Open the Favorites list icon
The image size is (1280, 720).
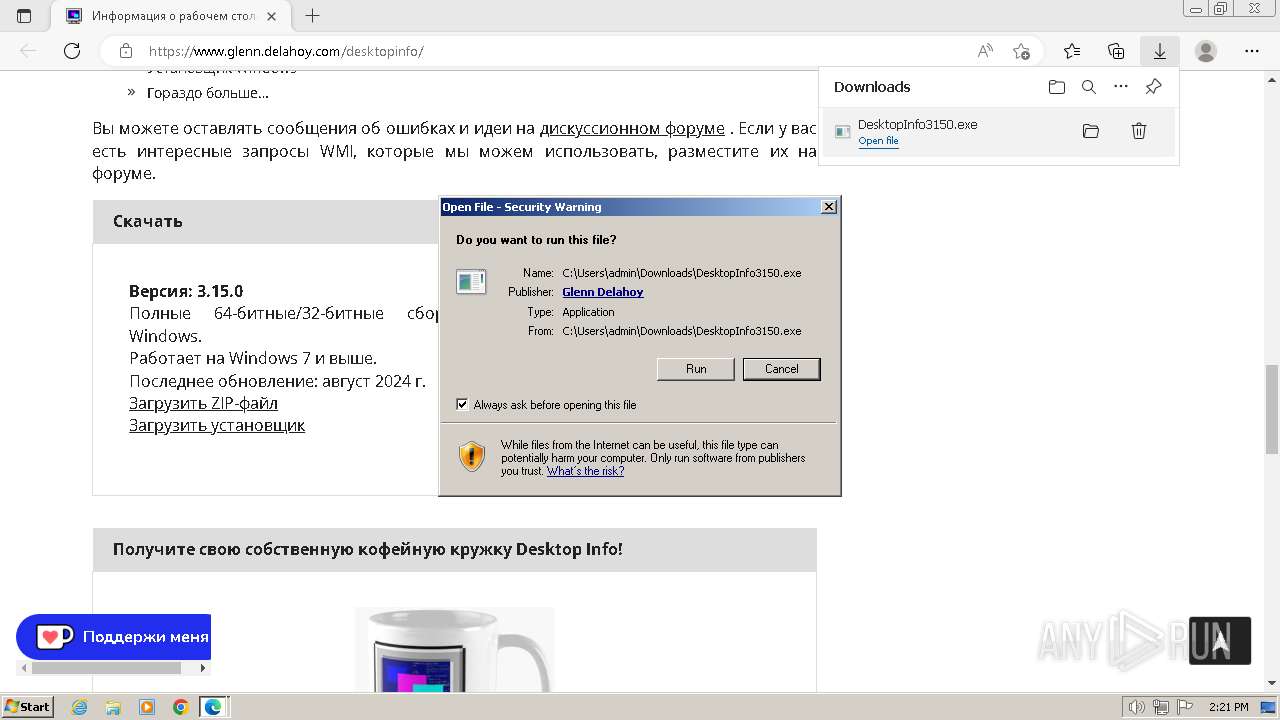coord(1072,51)
